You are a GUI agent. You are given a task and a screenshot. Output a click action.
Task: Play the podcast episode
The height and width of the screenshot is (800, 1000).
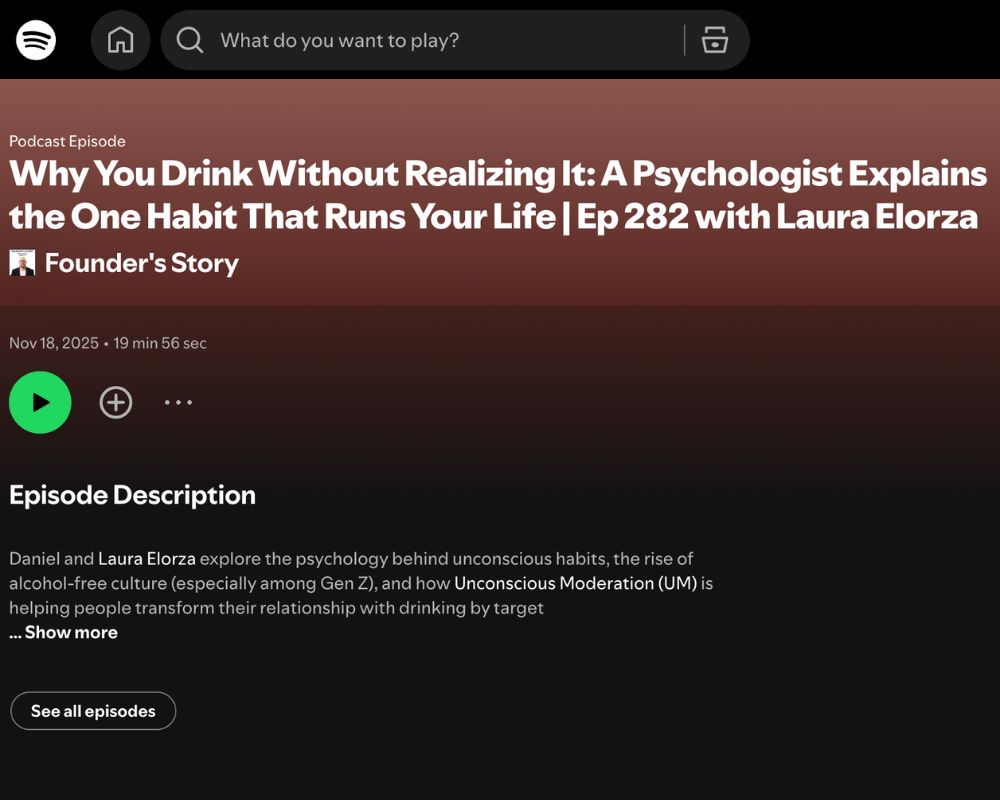[40, 403]
